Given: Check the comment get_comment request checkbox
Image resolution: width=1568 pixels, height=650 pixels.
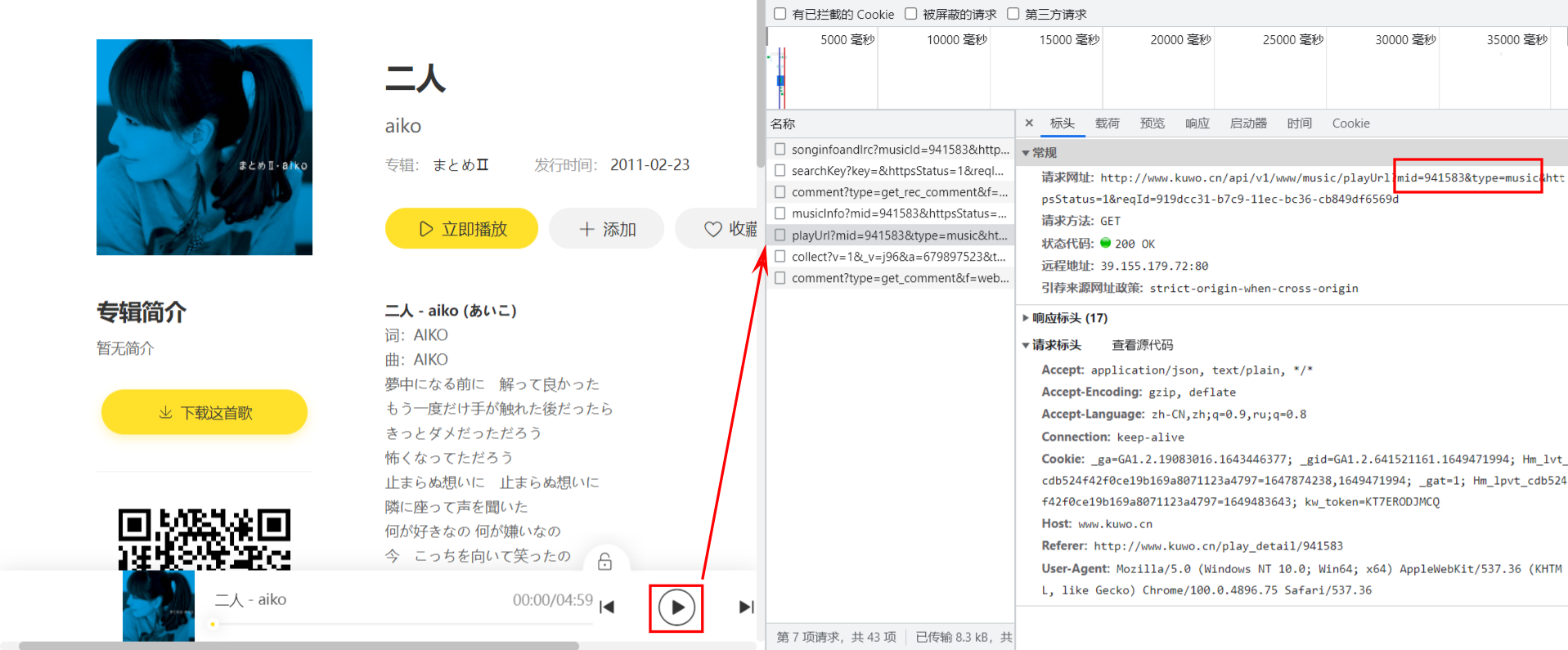Looking at the screenshot, I should point(780,278).
